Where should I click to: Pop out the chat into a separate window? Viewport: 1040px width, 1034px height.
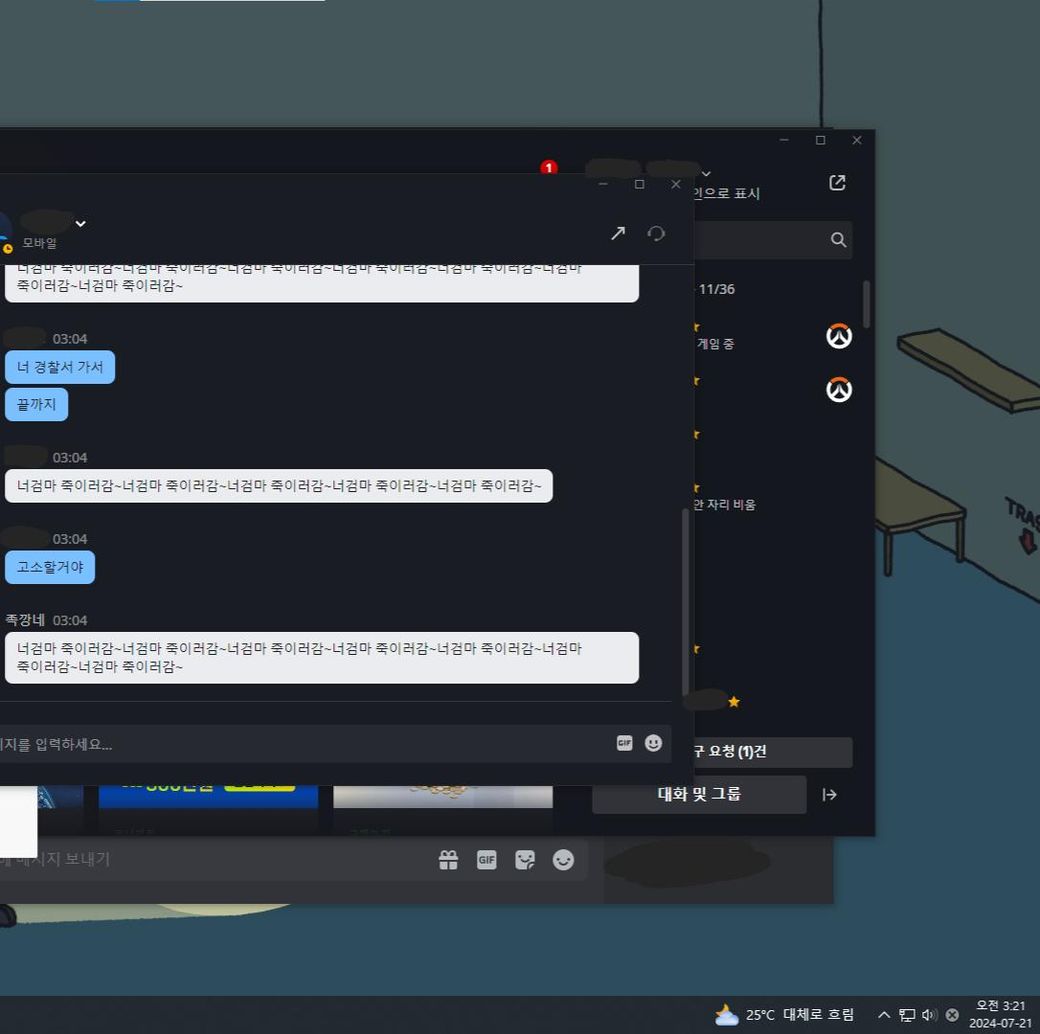pyautogui.click(x=618, y=233)
